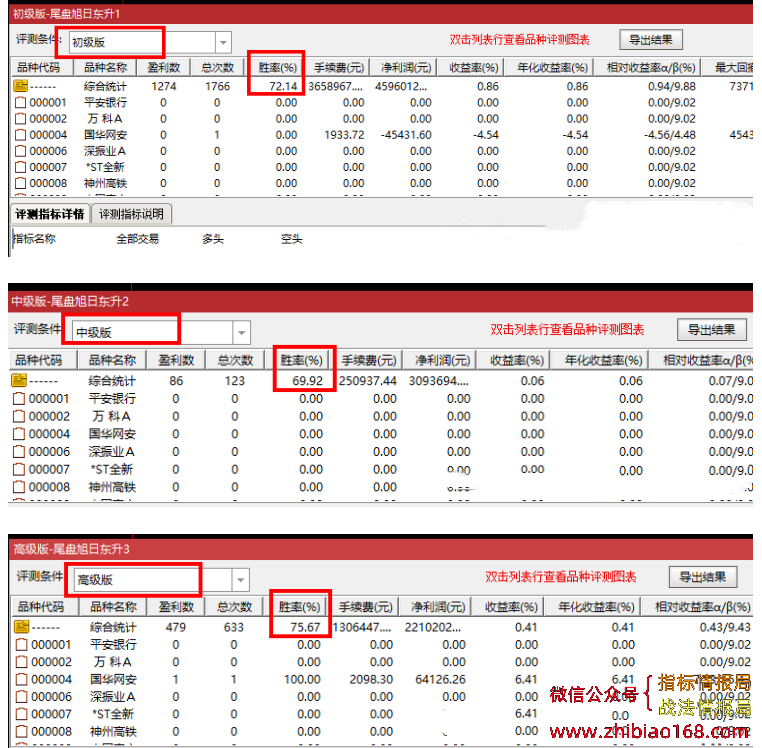The height and width of the screenshot is (748, 762).
Task: Click 品种名称 header in 初级版 window
Action: [x=105, y=68]
